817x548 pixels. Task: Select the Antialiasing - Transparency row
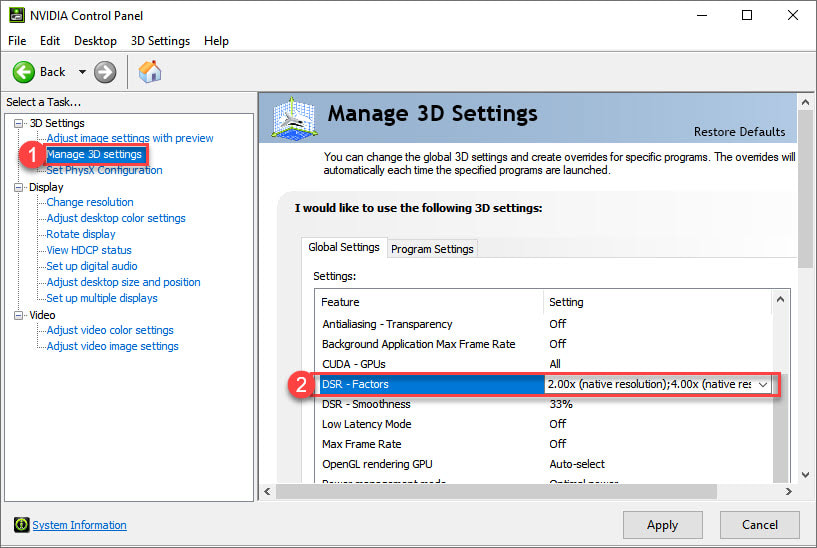(543, 324)
